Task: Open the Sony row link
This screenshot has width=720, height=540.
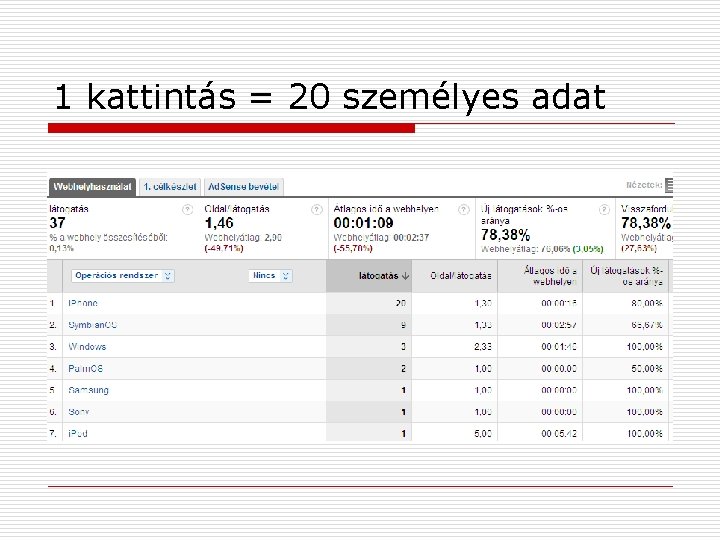Action: [x=79, y=412]
